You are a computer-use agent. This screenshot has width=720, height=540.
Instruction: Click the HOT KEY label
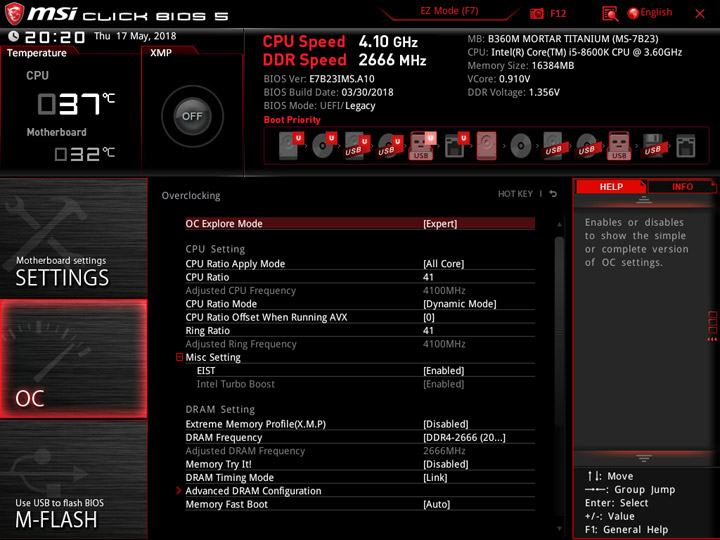[x=515, y=194]
